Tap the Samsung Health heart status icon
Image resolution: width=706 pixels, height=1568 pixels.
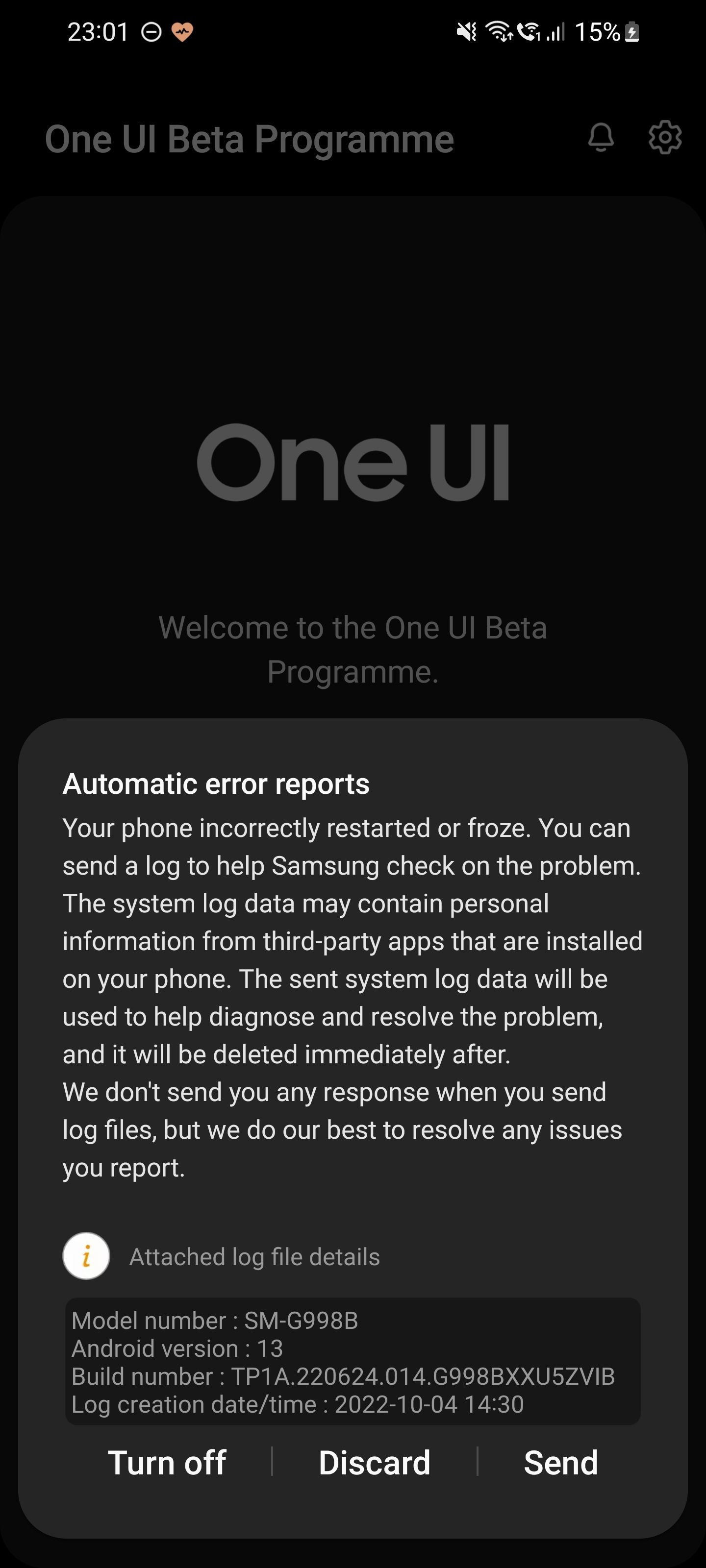[x=182, y=32]
